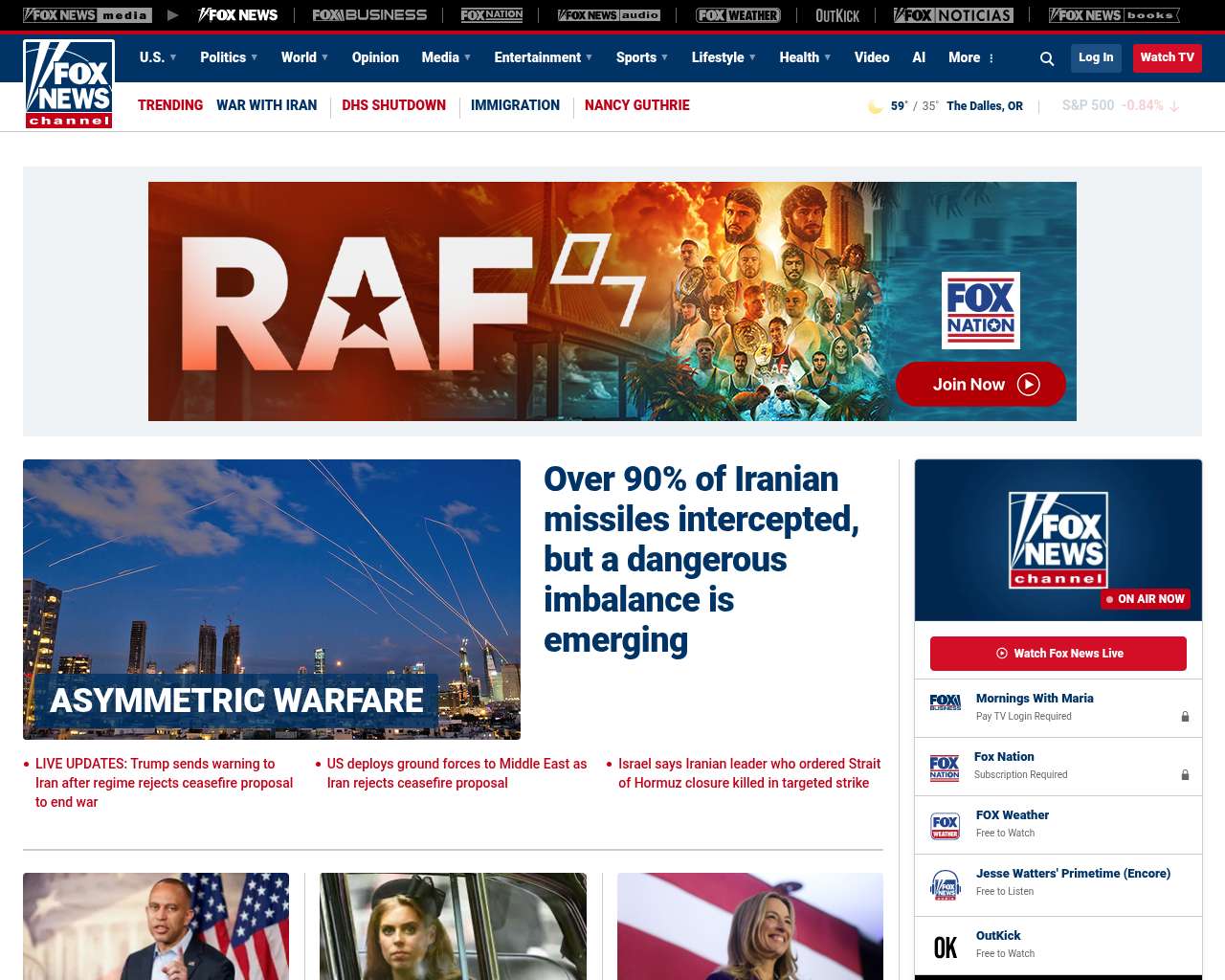Open headline about Iranian missiles intercepted
Viewport: 1225px width, 980px height.
coord(702,560)
